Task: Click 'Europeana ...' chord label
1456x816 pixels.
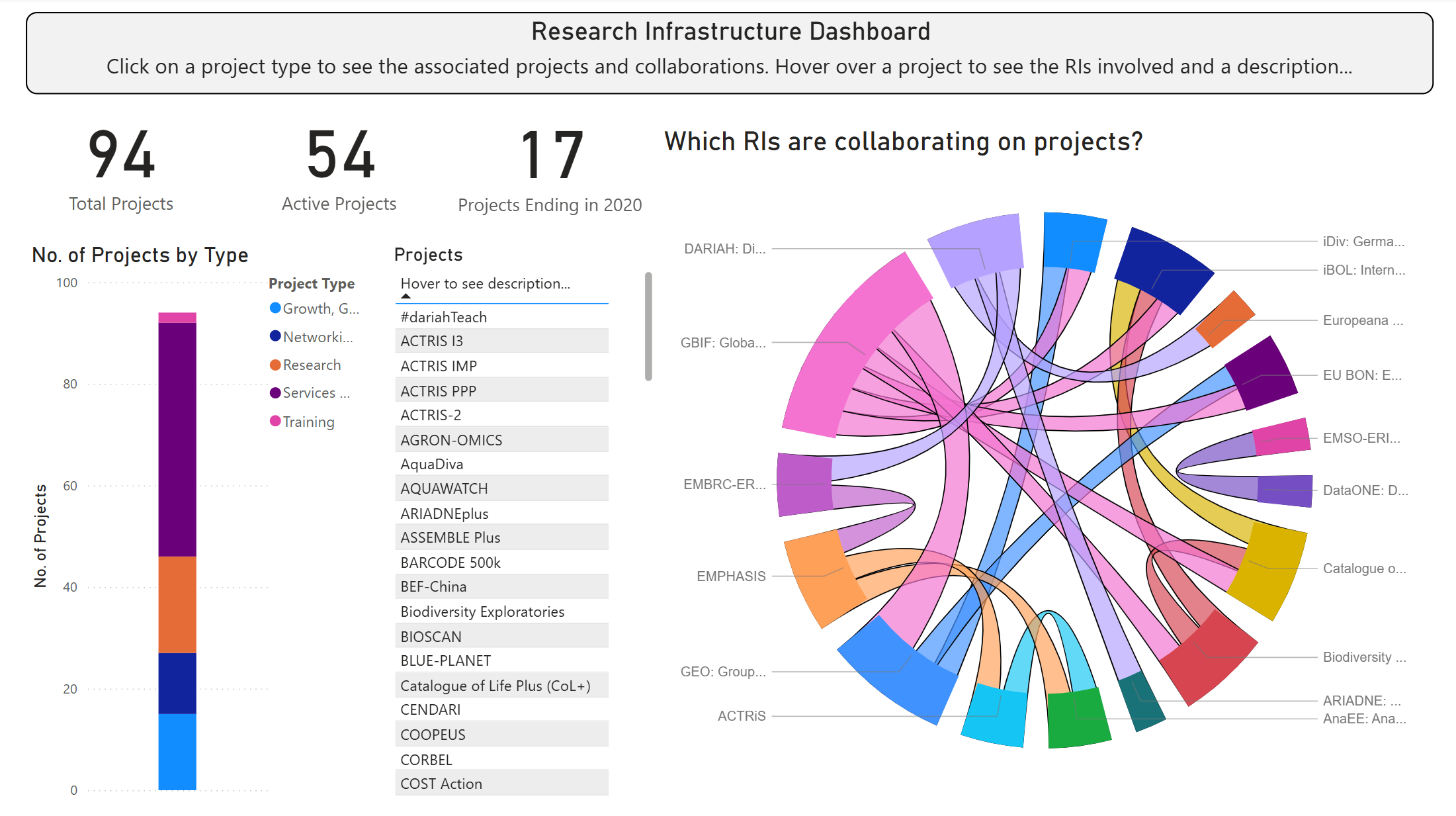Action: [1363, 320]
